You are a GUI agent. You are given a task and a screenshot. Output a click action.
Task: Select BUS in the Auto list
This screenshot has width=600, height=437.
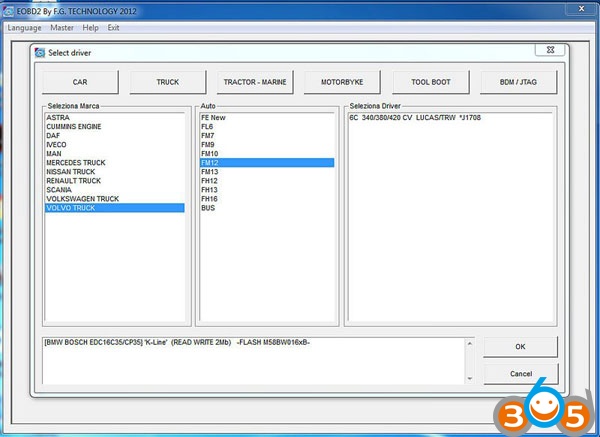click(x=267, y=208)
